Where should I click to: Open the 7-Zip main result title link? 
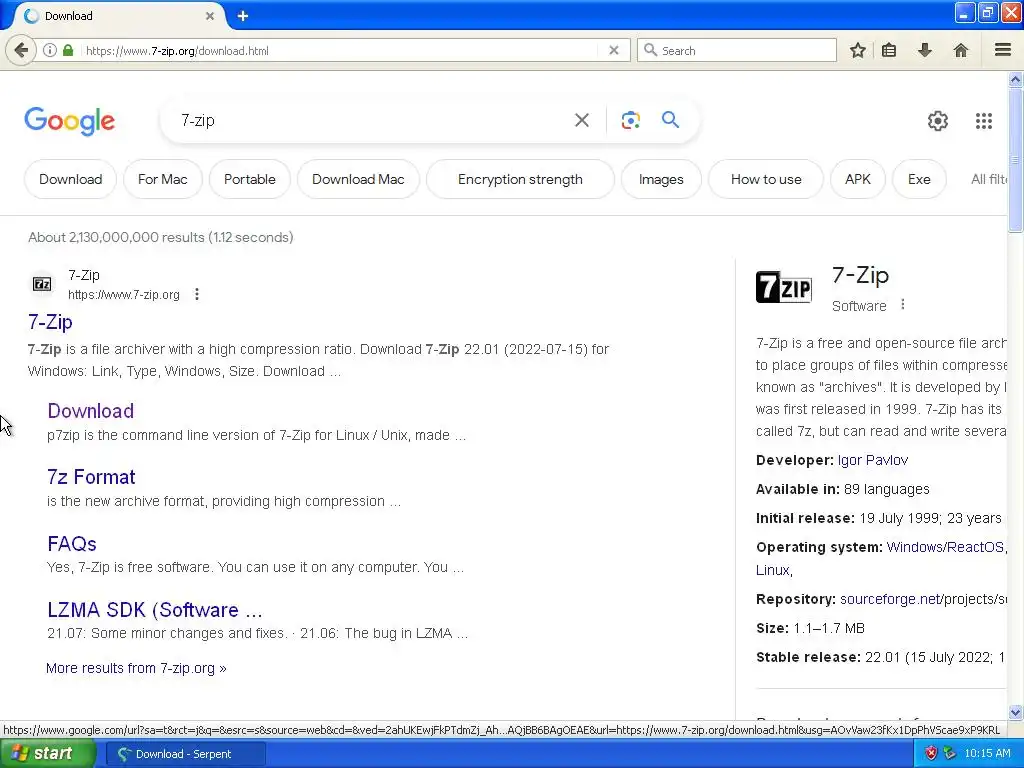[x=50, y=322]
